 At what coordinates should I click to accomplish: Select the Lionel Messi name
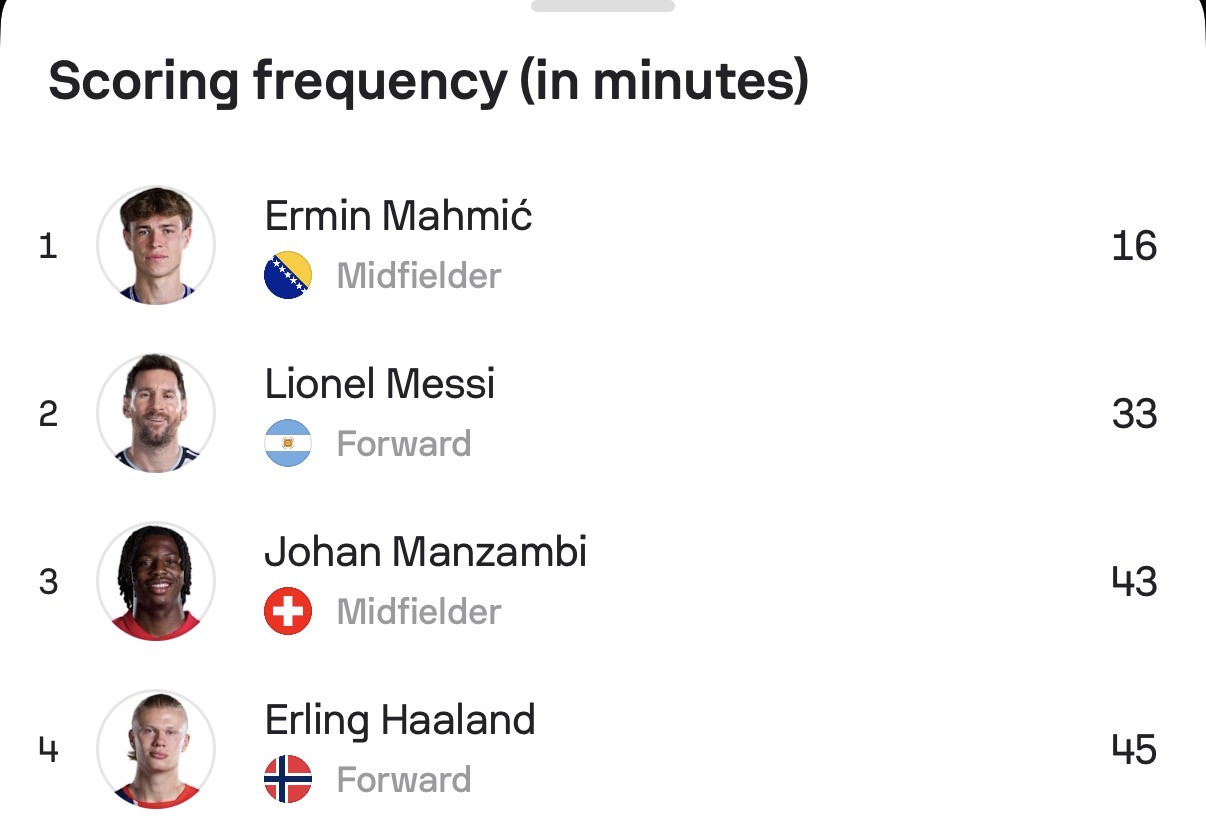click(x=380, y=383)
